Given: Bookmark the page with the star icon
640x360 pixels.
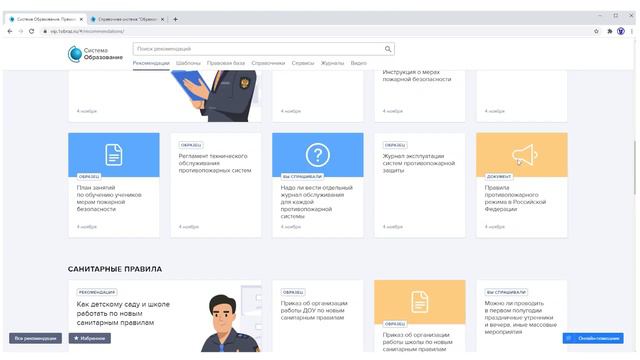Looking at the screenshot, I should 596,31.
